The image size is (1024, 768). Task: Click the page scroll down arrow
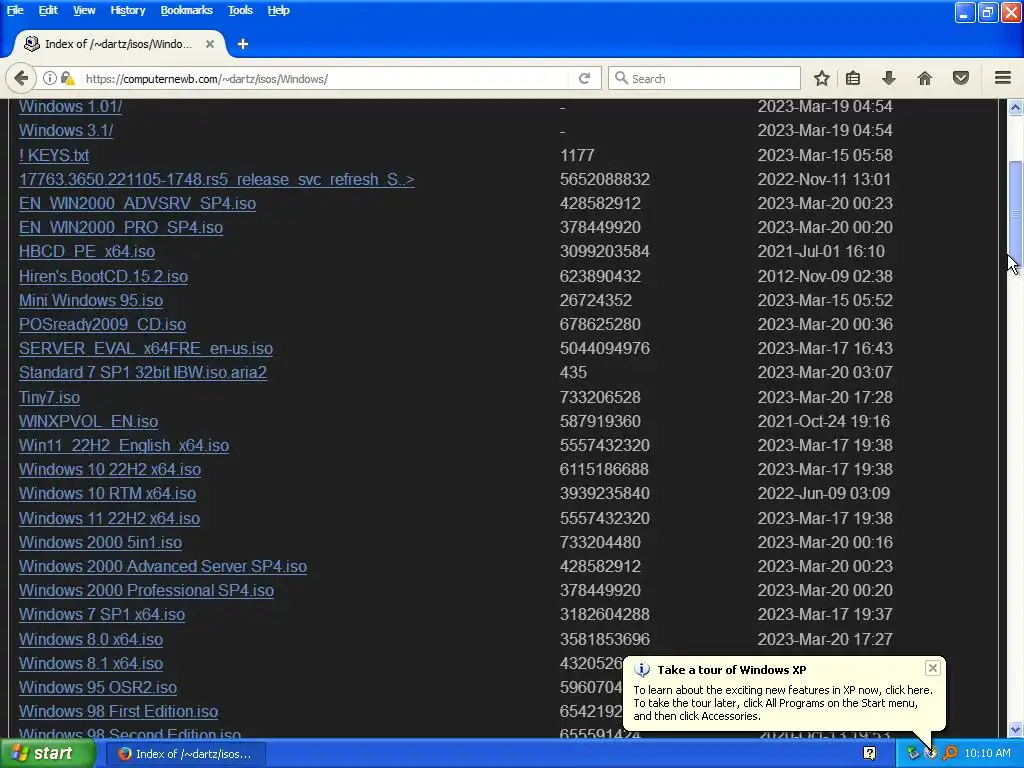pos(1015,729)
